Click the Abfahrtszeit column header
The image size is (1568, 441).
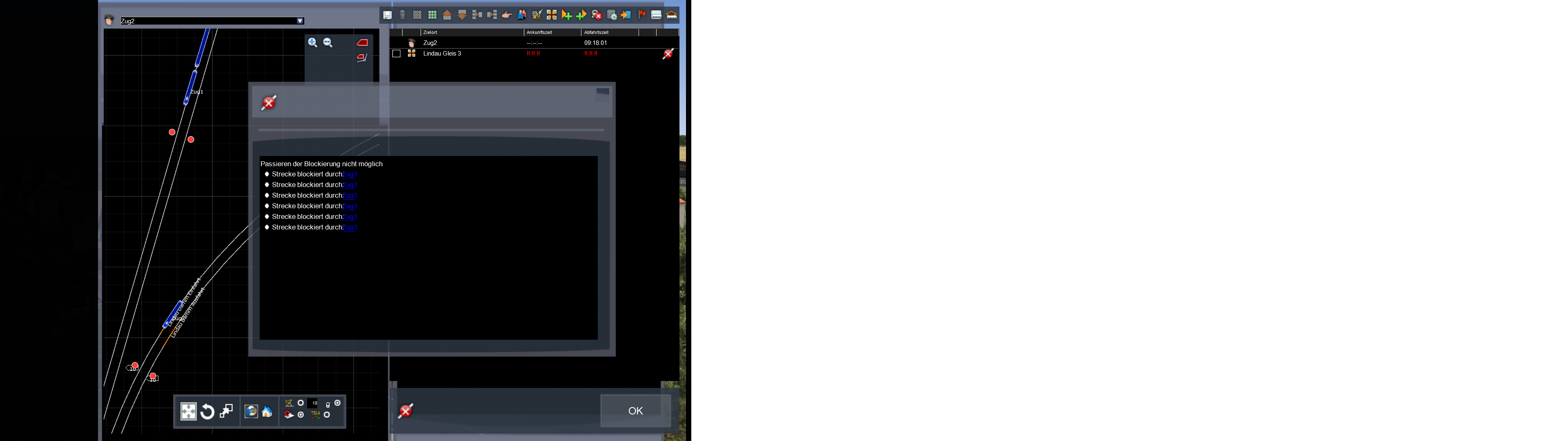[x=596, y=32]
